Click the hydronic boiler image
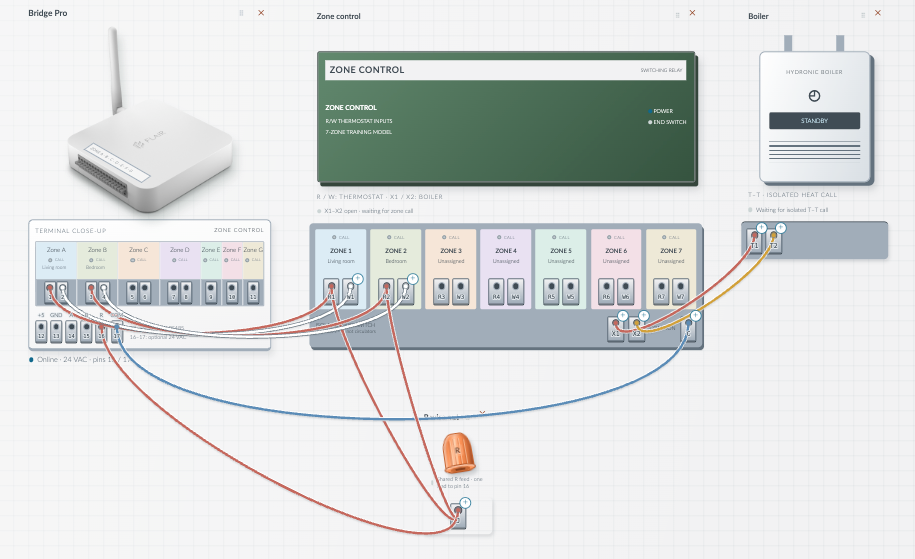Image resolution: width=915 pixels, height=559 pixels. pyautogui.click(x=815, y=111)
